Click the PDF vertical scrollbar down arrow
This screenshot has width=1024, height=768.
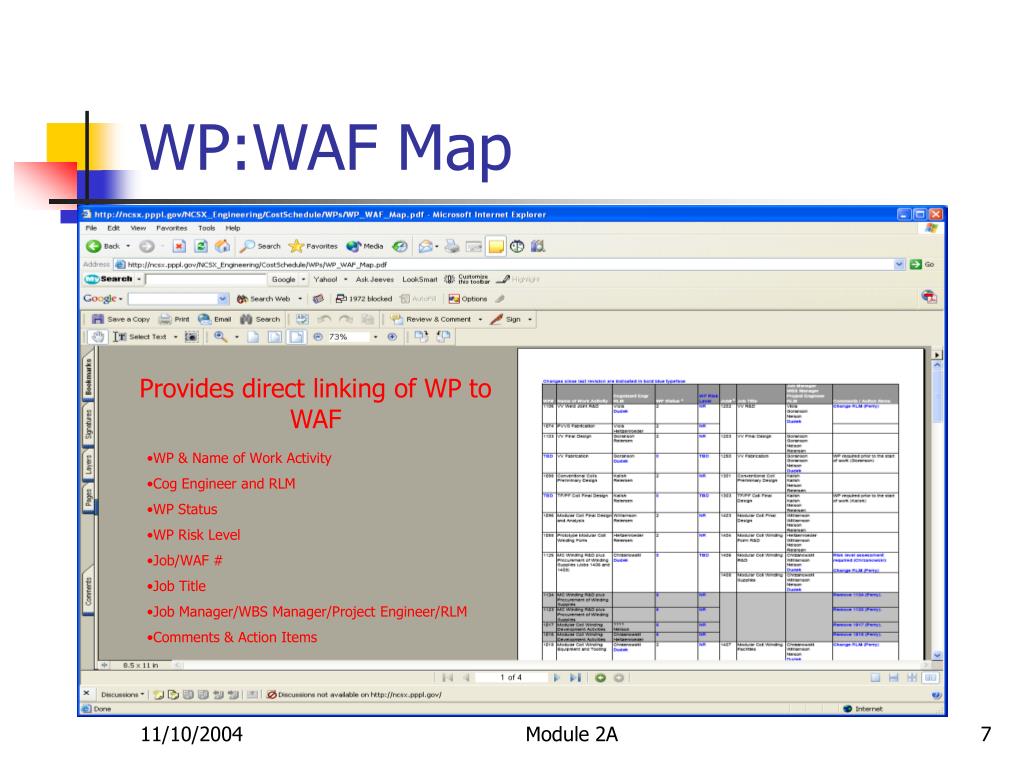tap(937, 655)
